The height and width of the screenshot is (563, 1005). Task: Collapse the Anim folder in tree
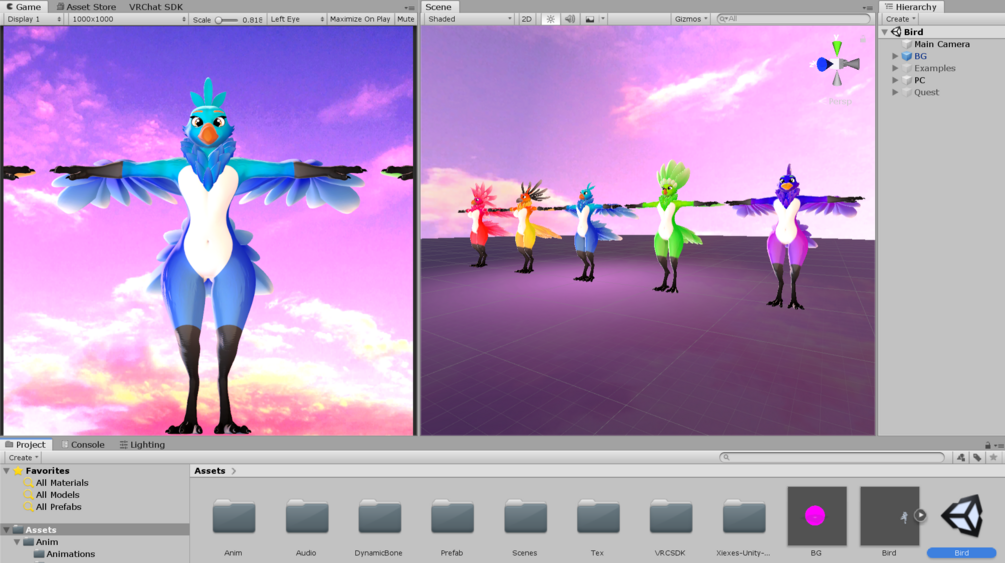(17, 542)
